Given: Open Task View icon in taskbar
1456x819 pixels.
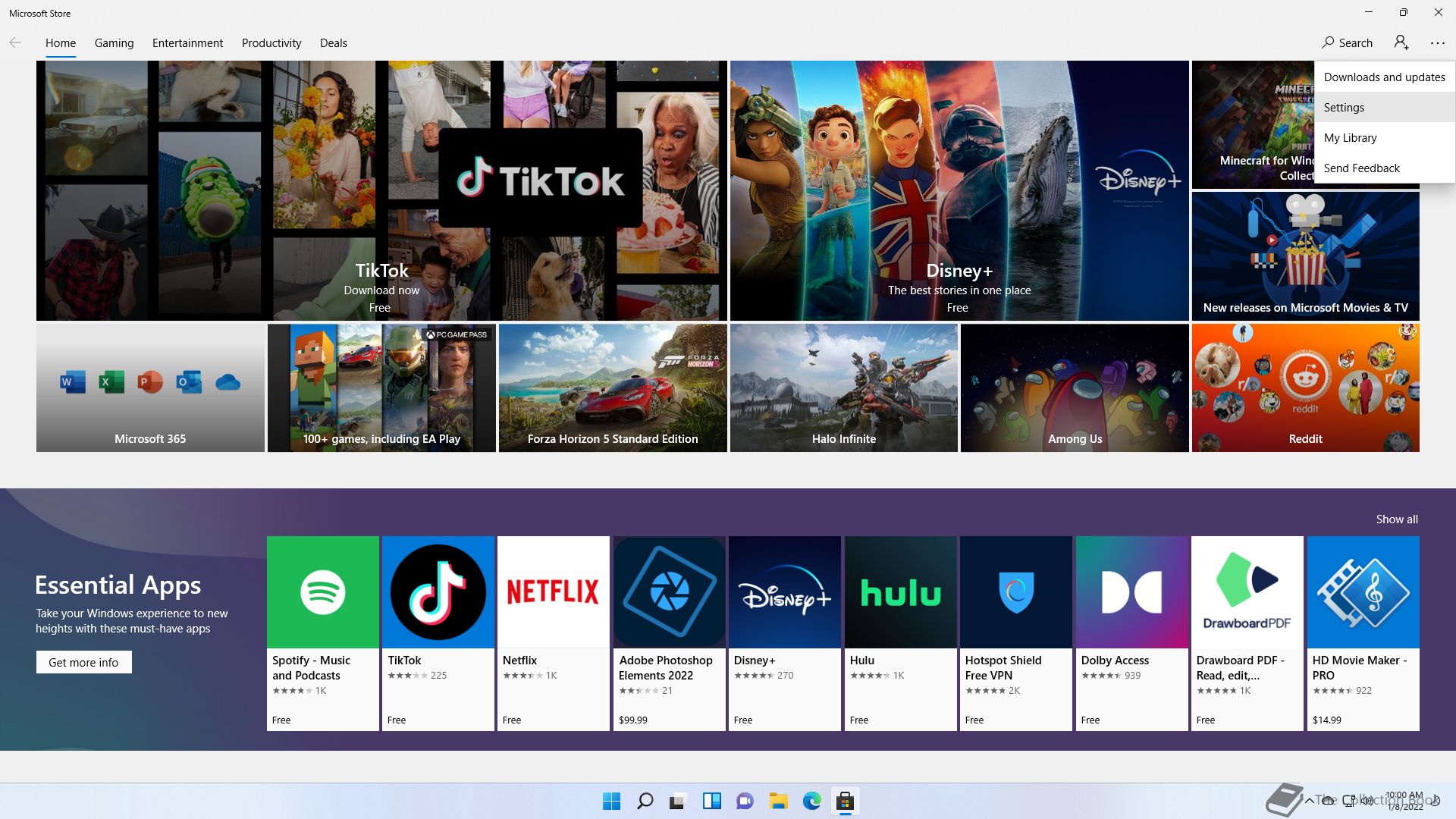Looking at the screenshot, I should point(678,801).
